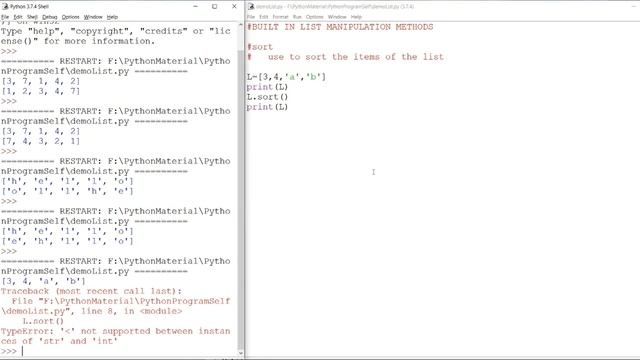Screen dimensions: 640x360
Task: Open Options menu in Python Shell window
Action: coord(71,17)
